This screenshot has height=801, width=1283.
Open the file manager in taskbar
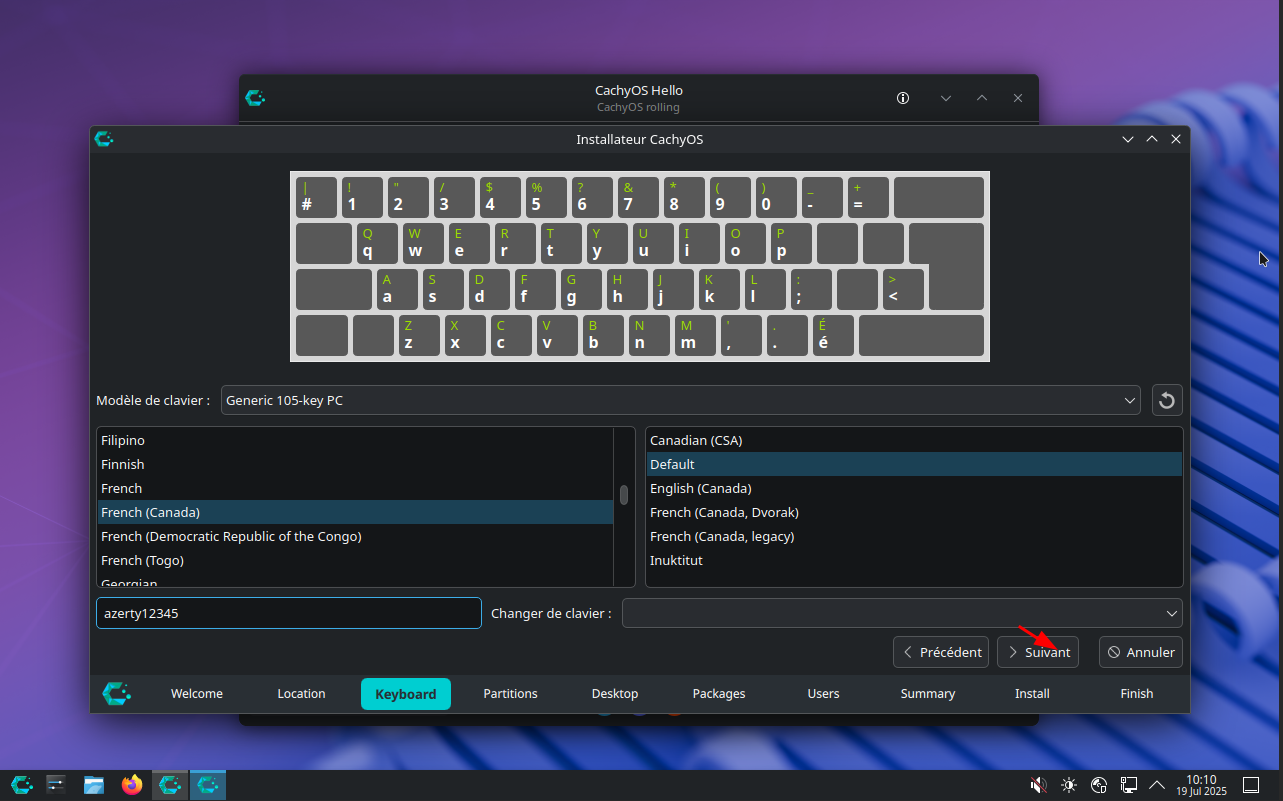click(94, 785)
